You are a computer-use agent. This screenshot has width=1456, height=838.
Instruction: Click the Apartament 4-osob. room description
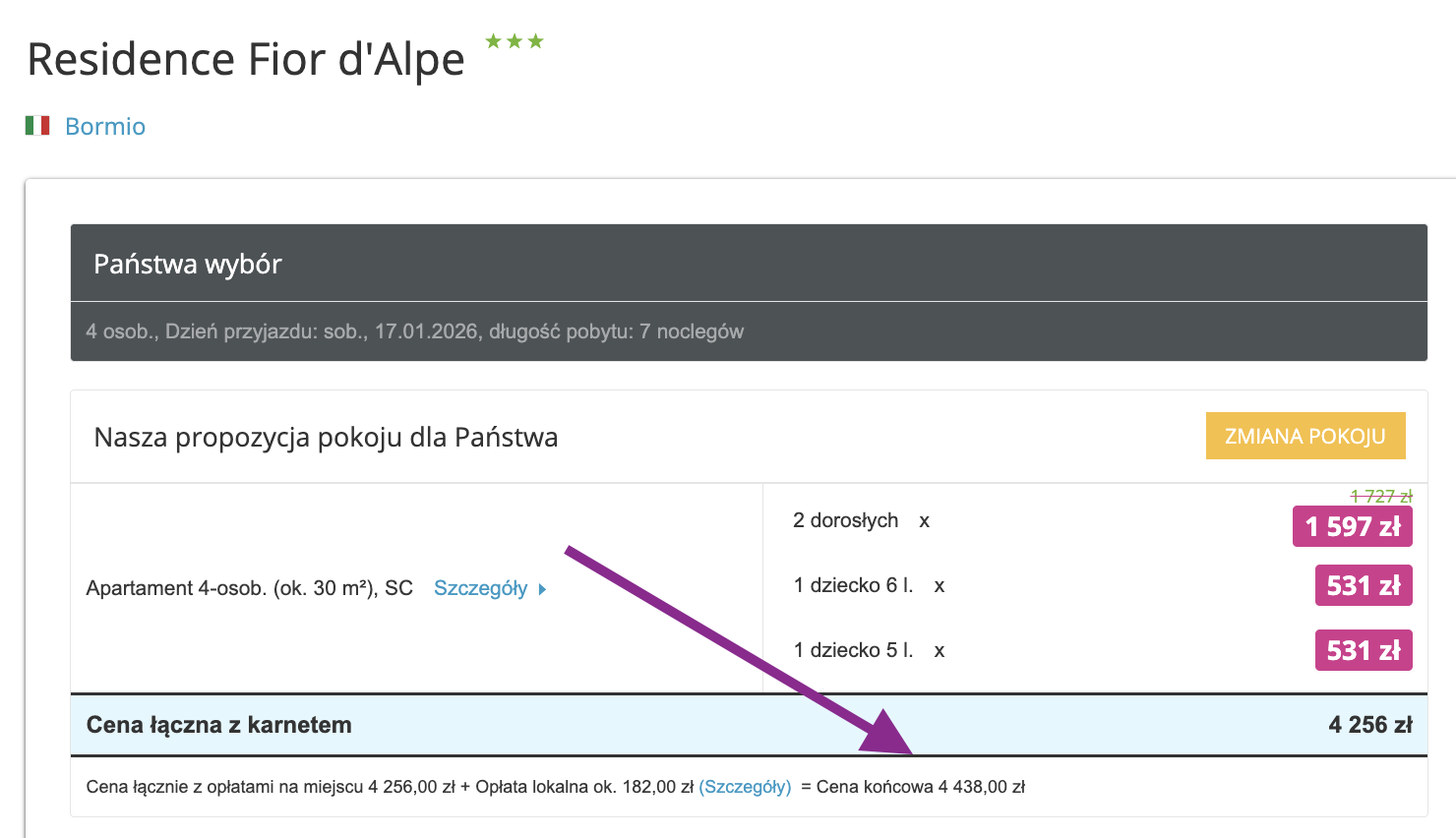250,588
